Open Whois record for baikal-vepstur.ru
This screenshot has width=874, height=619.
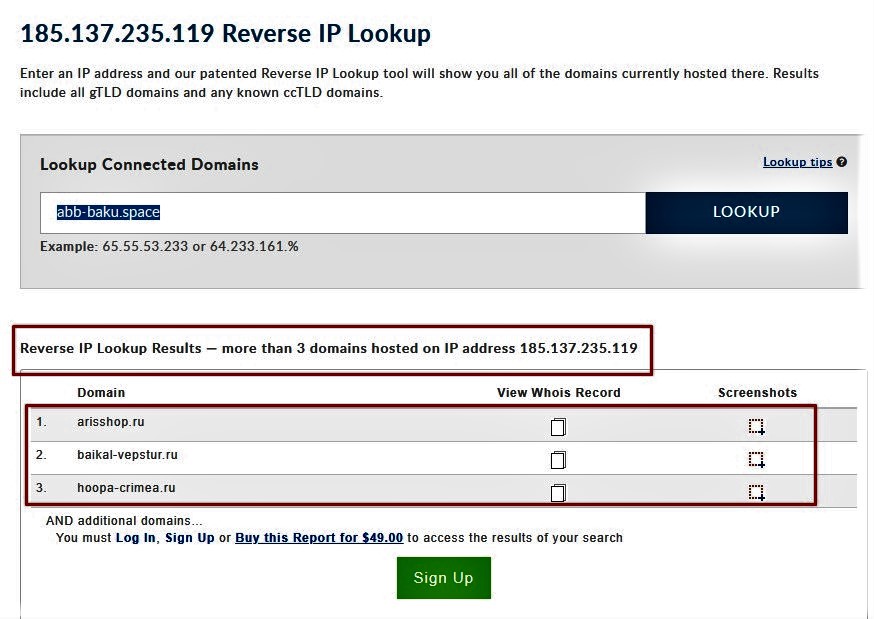558,460
